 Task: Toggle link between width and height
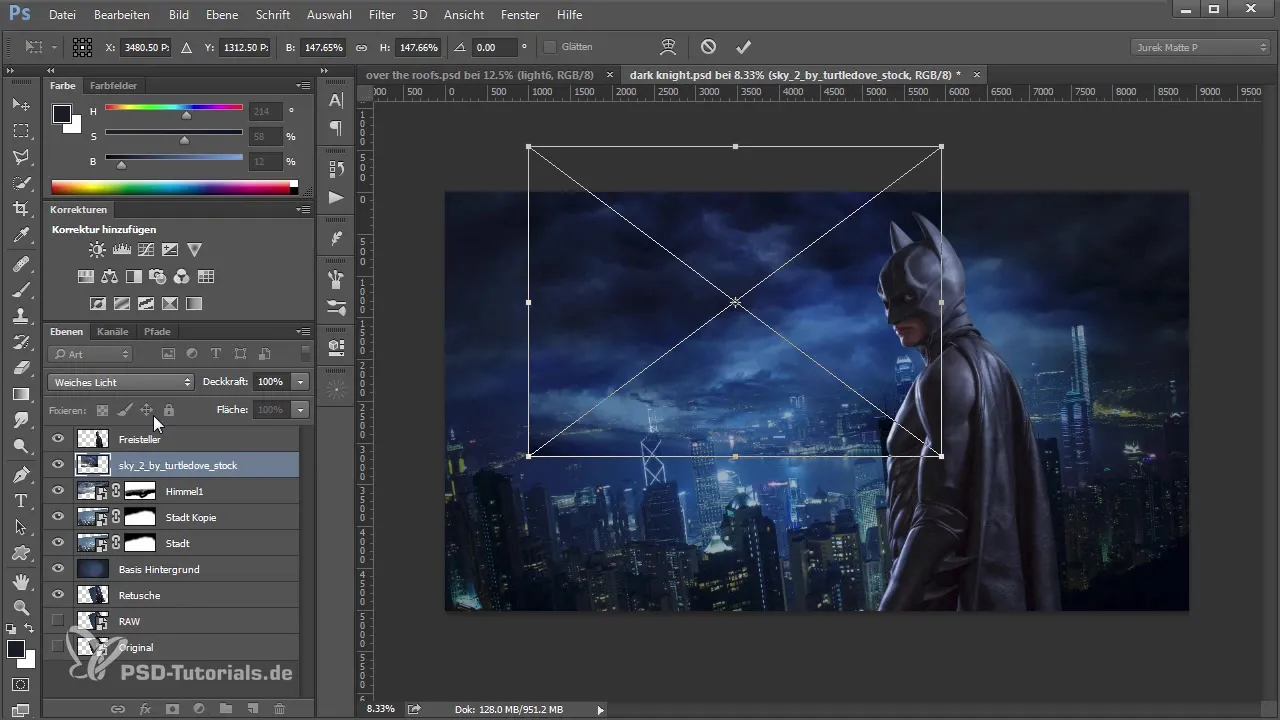(361, 47)
